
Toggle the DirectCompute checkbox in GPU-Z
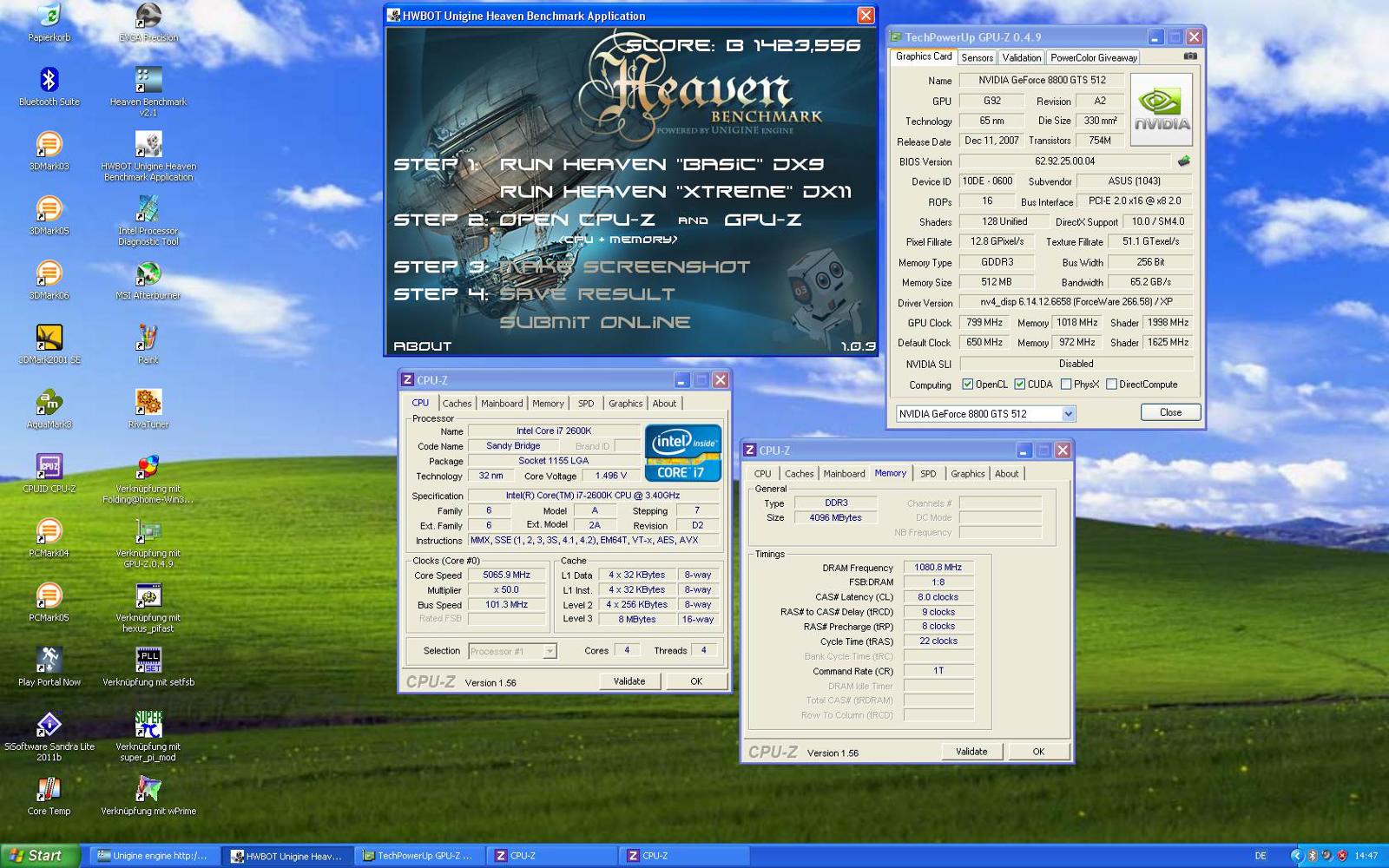1111,385
